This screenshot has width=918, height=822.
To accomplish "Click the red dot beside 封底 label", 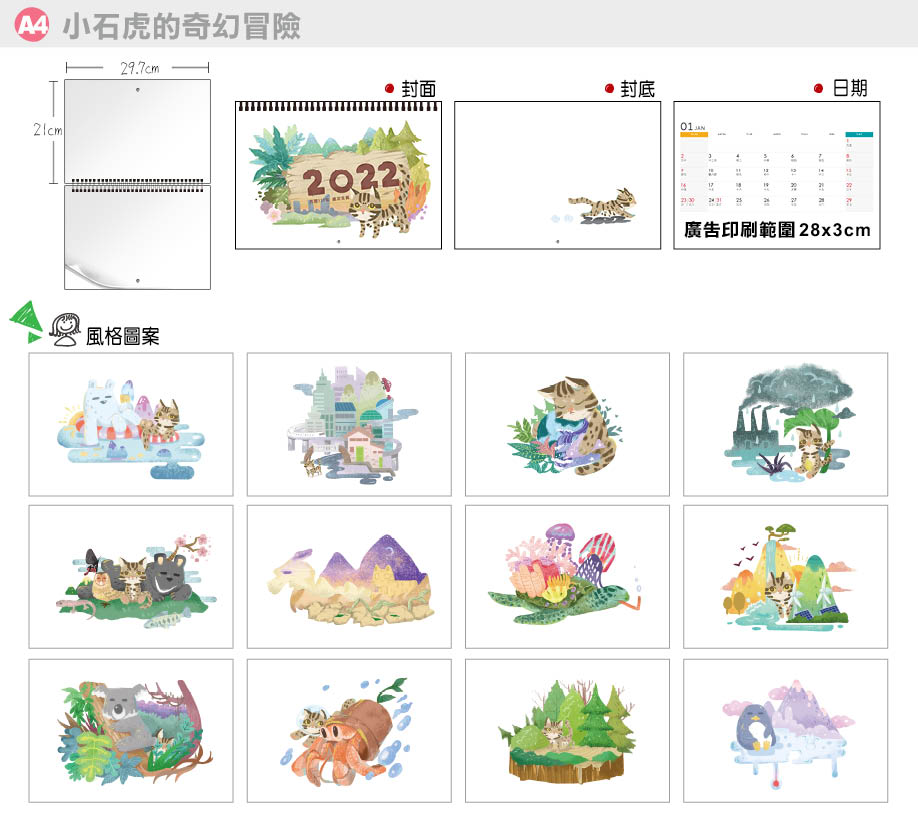I will 609,89.
